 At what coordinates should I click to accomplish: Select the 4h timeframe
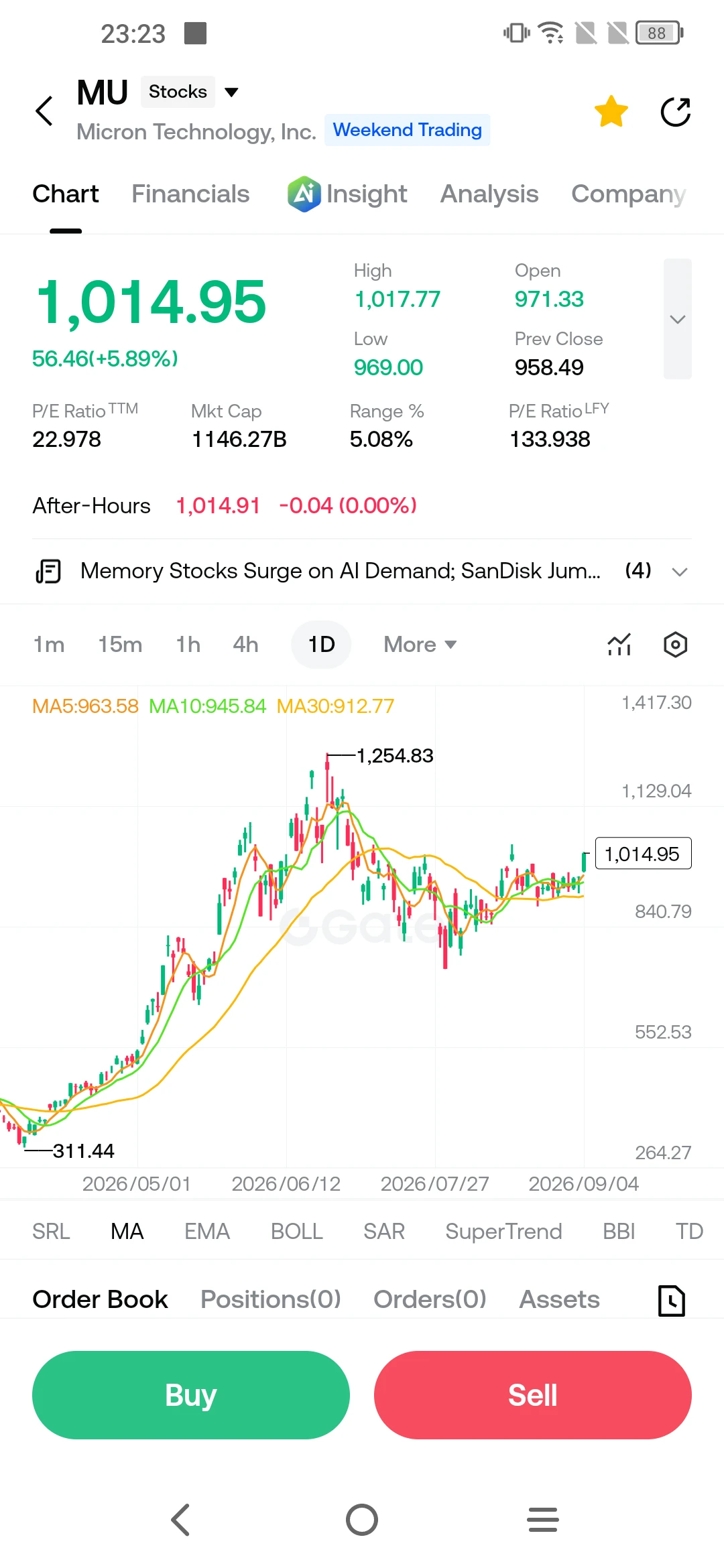coord(245,645)
